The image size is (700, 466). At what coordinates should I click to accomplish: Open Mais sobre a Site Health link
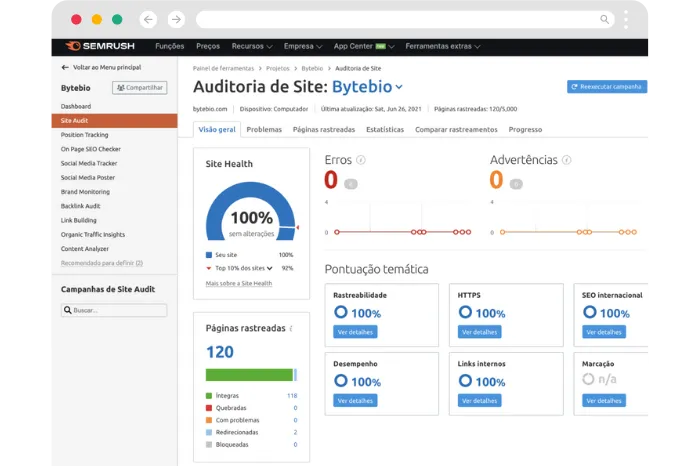tap(239, 283)
